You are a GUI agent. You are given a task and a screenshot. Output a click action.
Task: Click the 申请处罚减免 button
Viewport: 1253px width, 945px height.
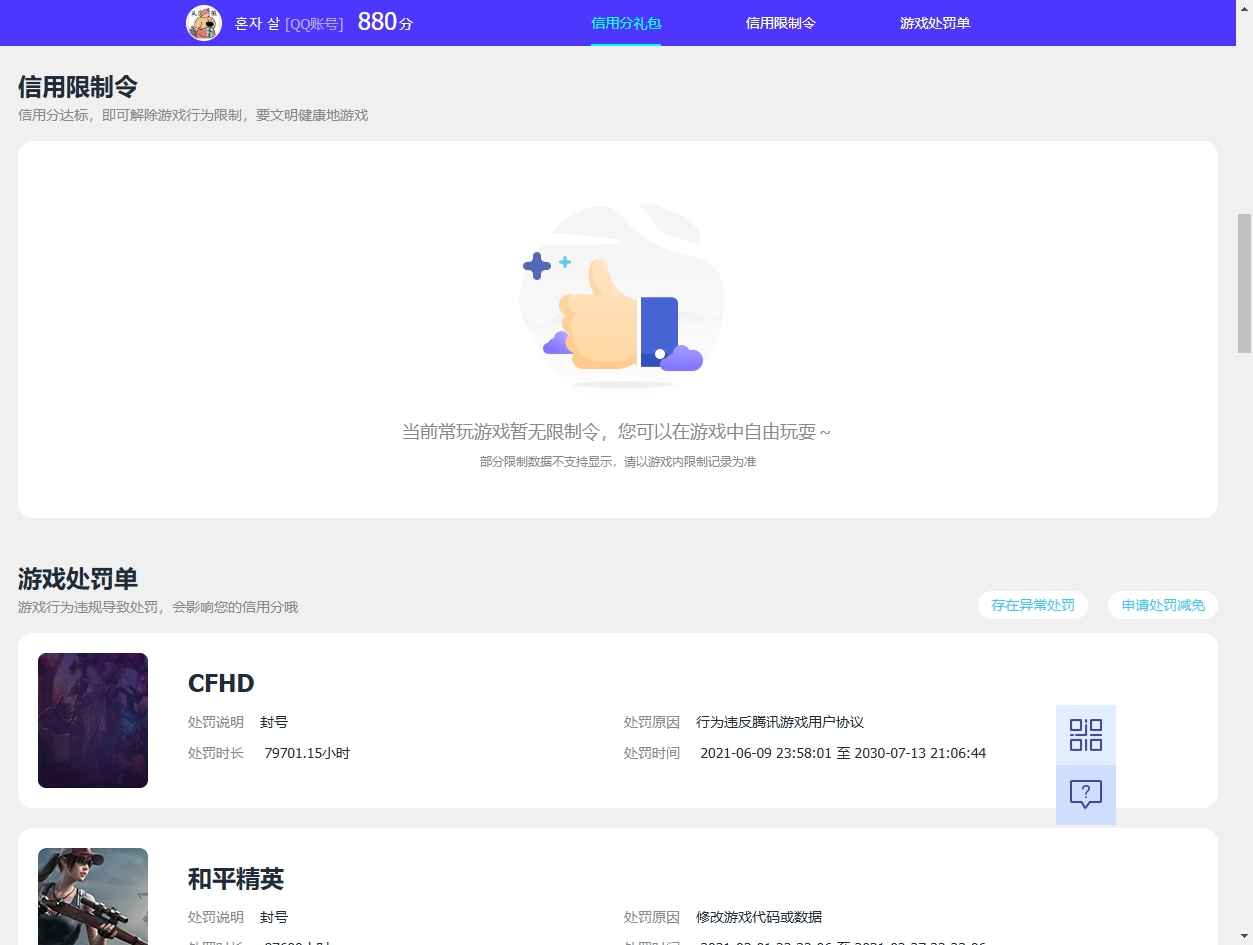[1163, 605]
